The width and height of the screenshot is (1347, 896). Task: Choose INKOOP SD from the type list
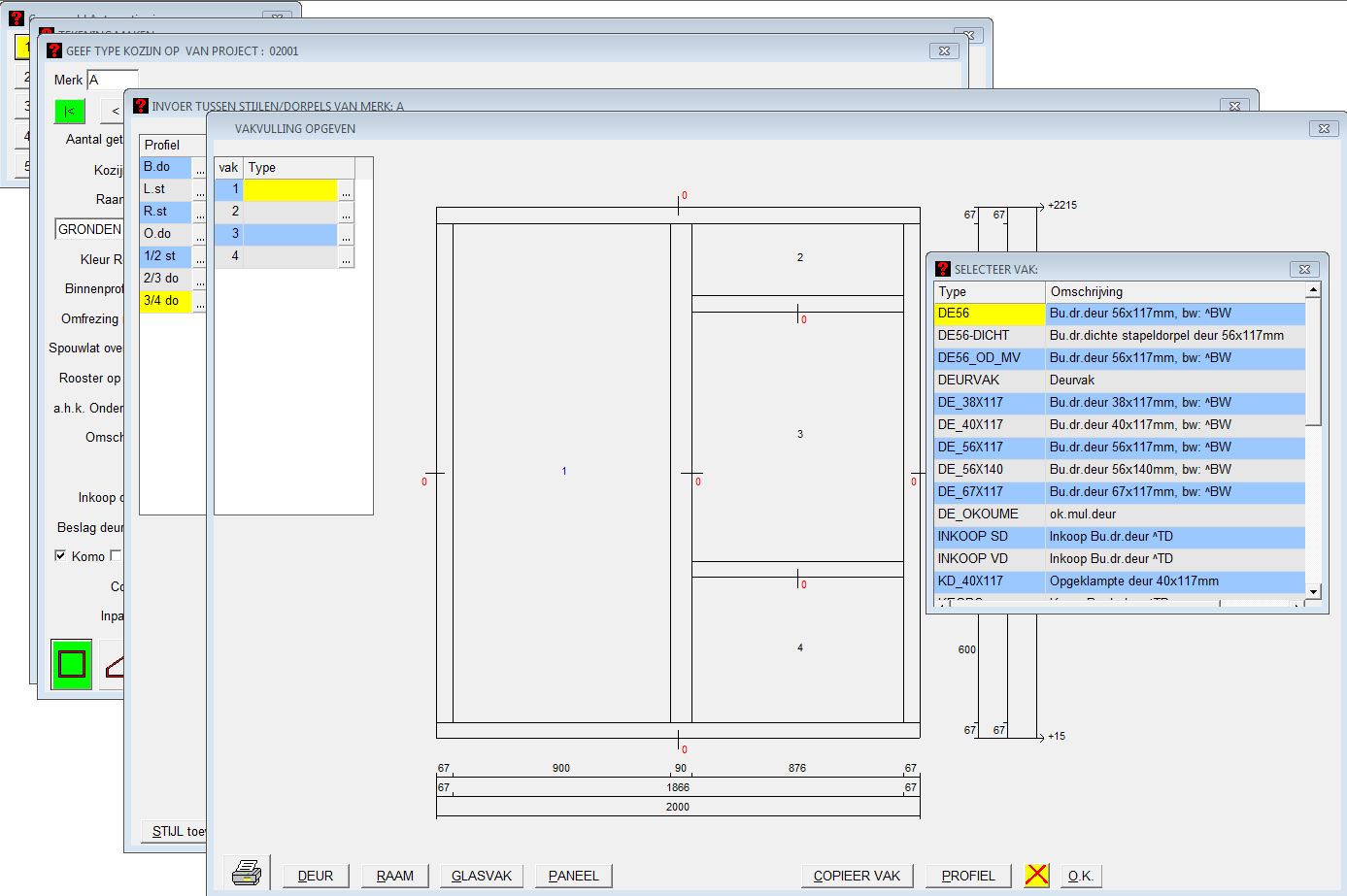point(989,537)
